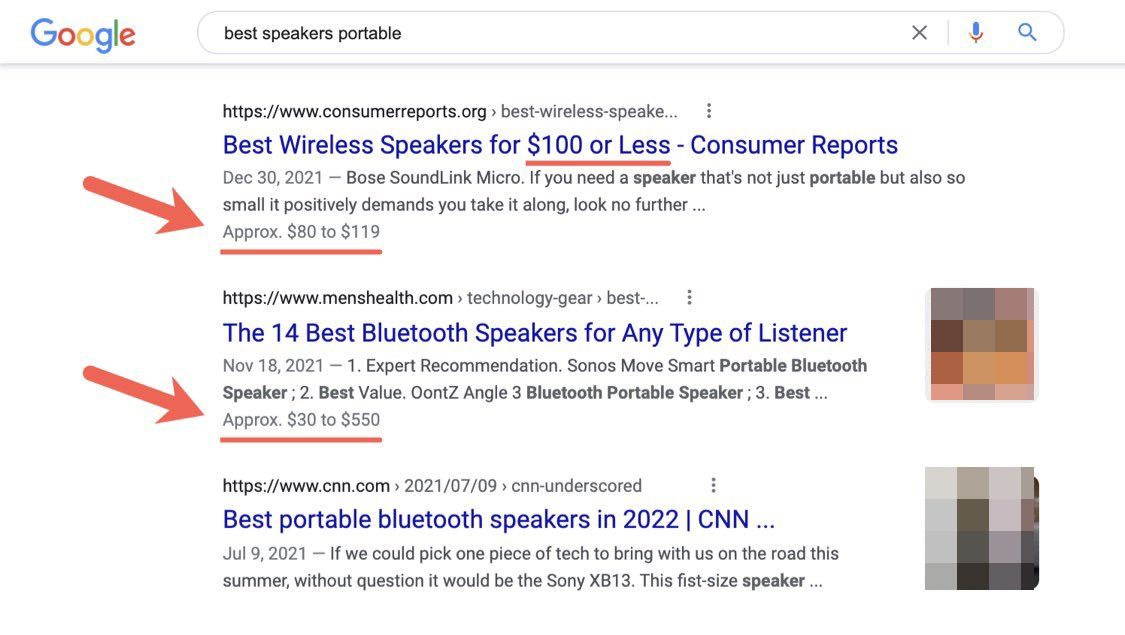This screenshot has height=635, width=1125.
Task: Click the Google logo to return home
Action: [83, 33]
